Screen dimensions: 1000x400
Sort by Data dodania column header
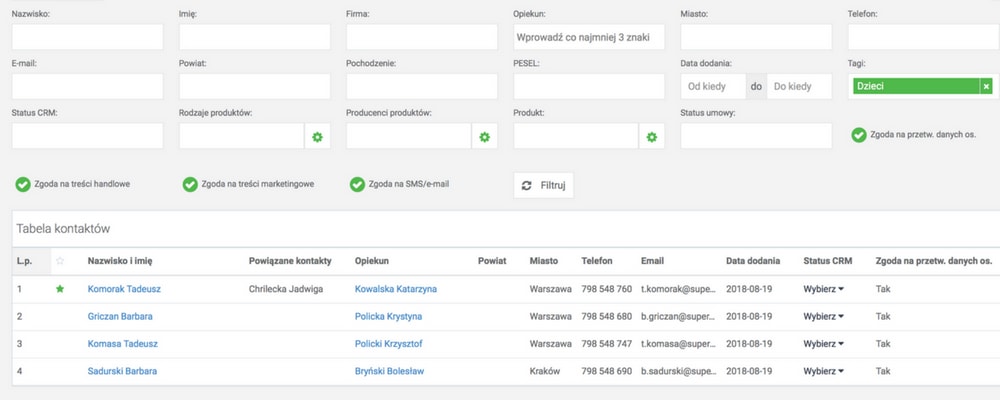click(753, 261)
